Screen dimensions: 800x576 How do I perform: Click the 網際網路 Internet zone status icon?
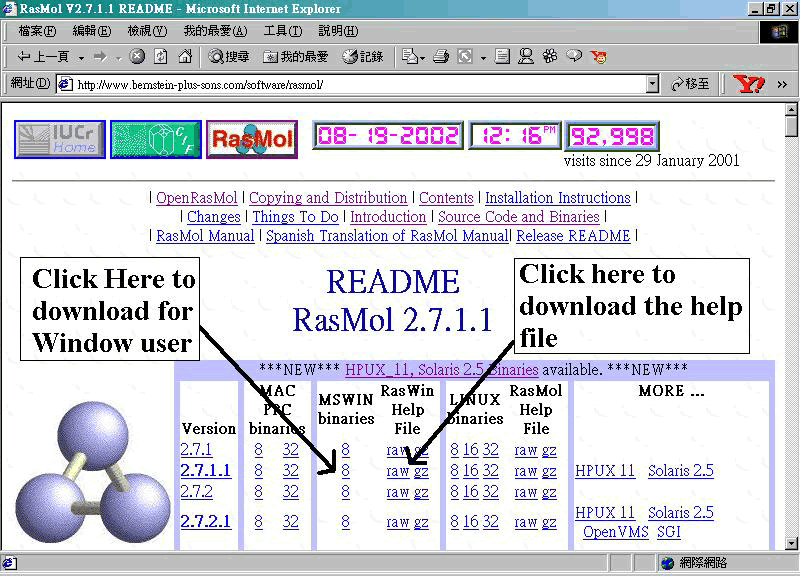668,563
